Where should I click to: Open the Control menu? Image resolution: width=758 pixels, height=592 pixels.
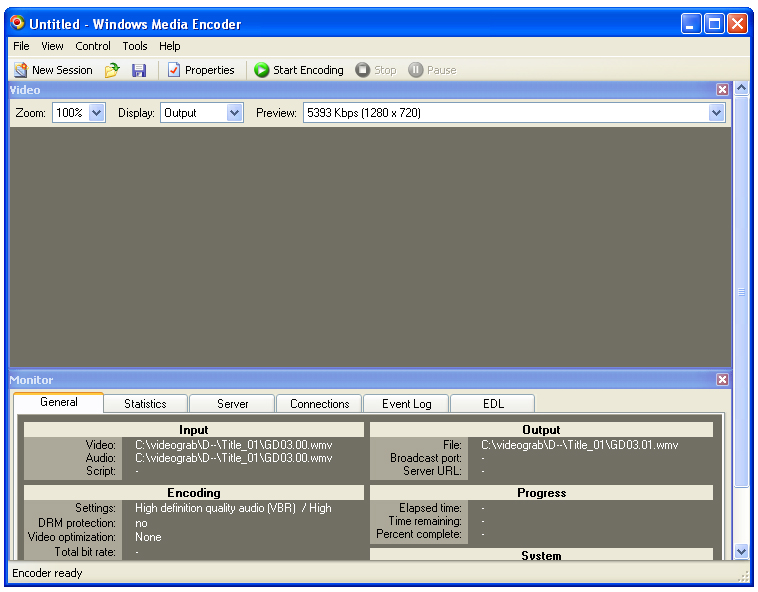pyautogui.click(x=93, y=46)
